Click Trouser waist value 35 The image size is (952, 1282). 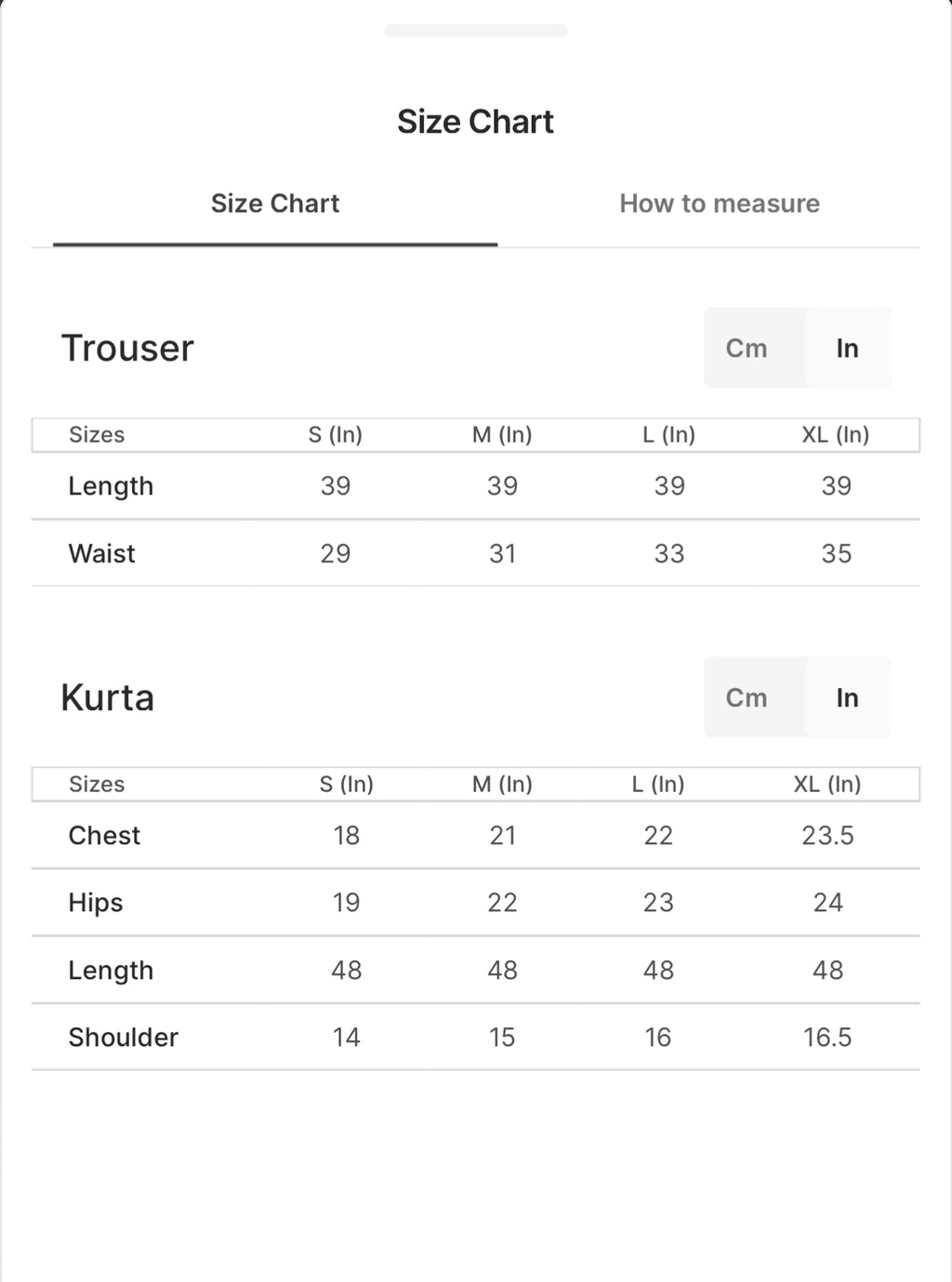pyautogui.click(x=837, y=554)
